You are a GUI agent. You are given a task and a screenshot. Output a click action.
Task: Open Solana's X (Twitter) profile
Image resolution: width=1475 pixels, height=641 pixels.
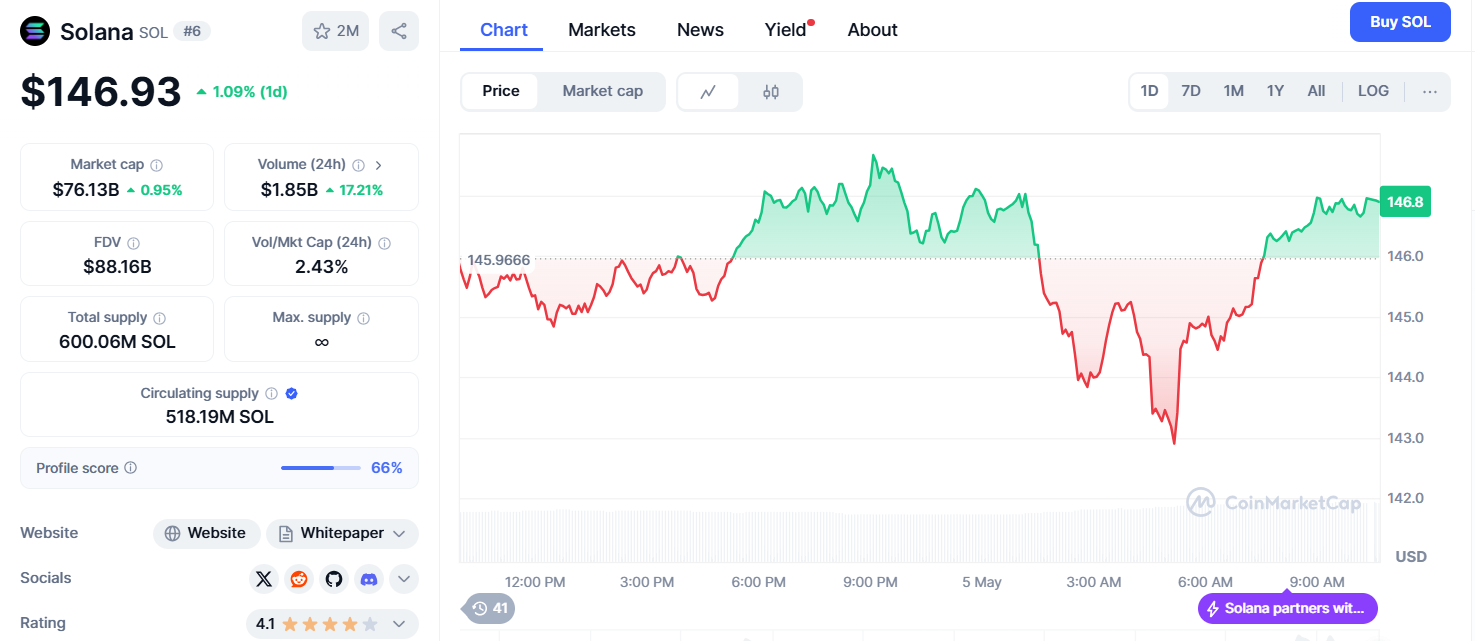tap(264, 579)
